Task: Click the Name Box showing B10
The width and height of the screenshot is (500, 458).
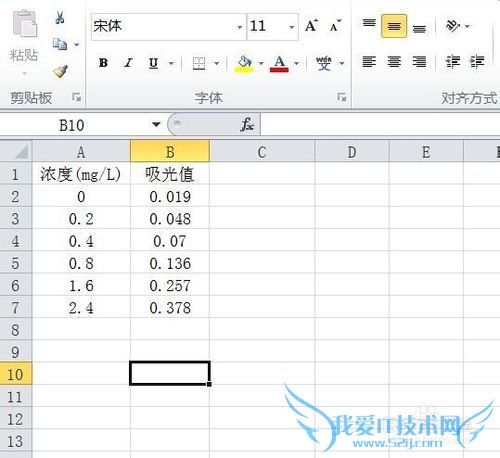Action: (x=72, y=125)
